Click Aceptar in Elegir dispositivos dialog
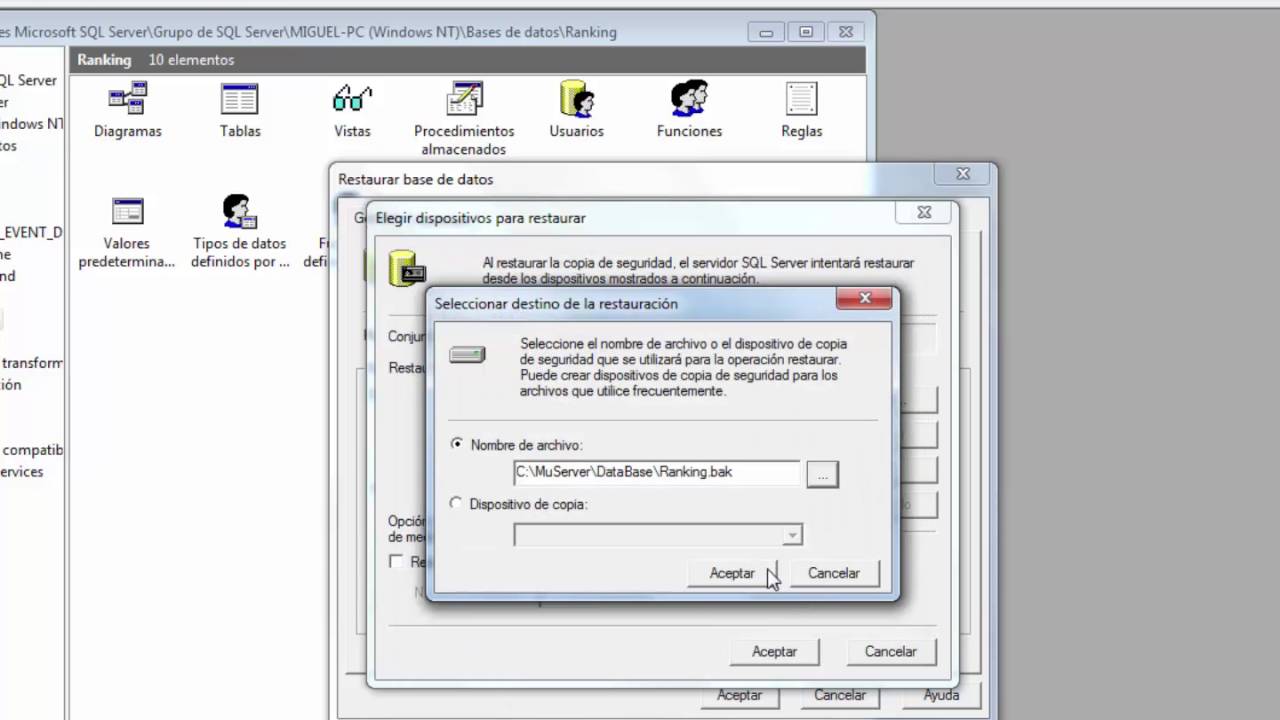 pos(774,651)
